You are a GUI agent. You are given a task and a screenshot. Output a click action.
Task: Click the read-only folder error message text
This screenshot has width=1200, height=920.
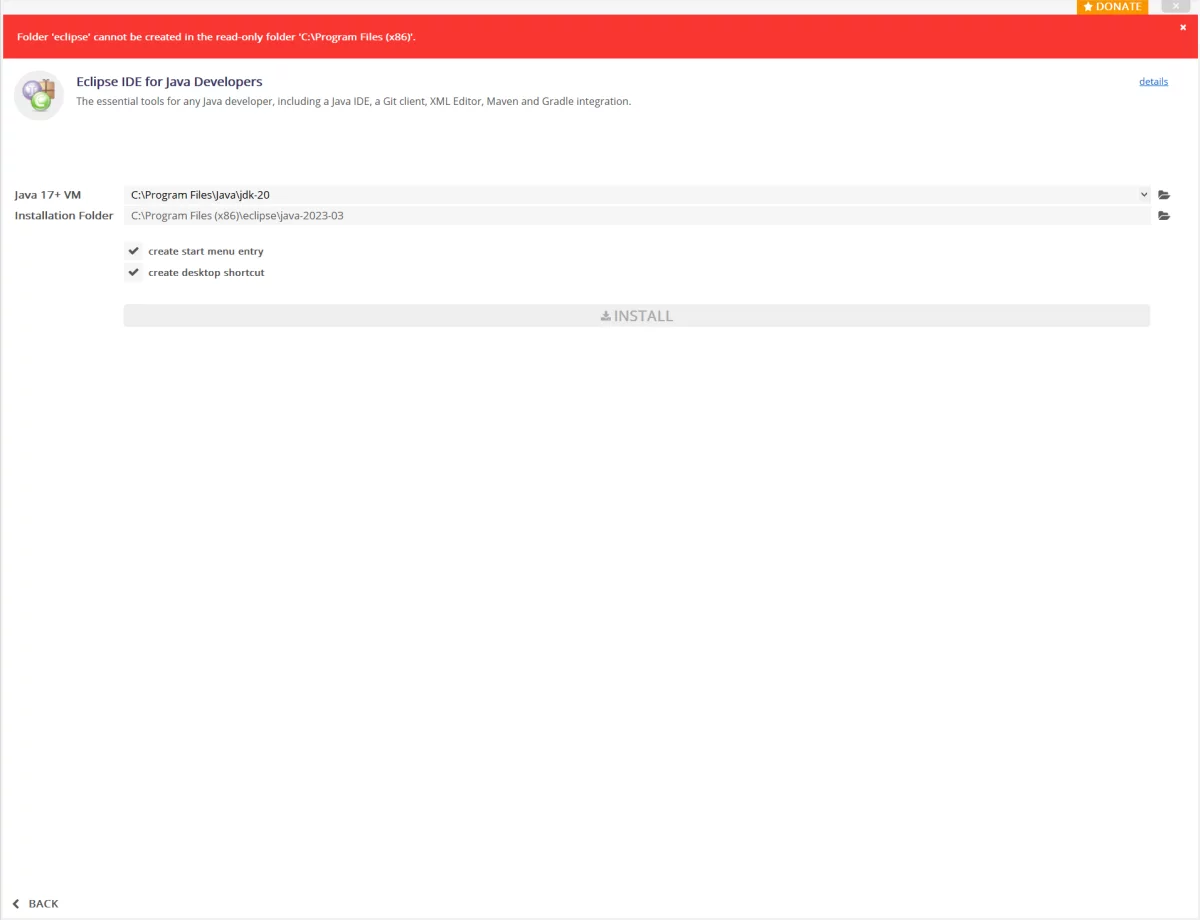[216, 37]
